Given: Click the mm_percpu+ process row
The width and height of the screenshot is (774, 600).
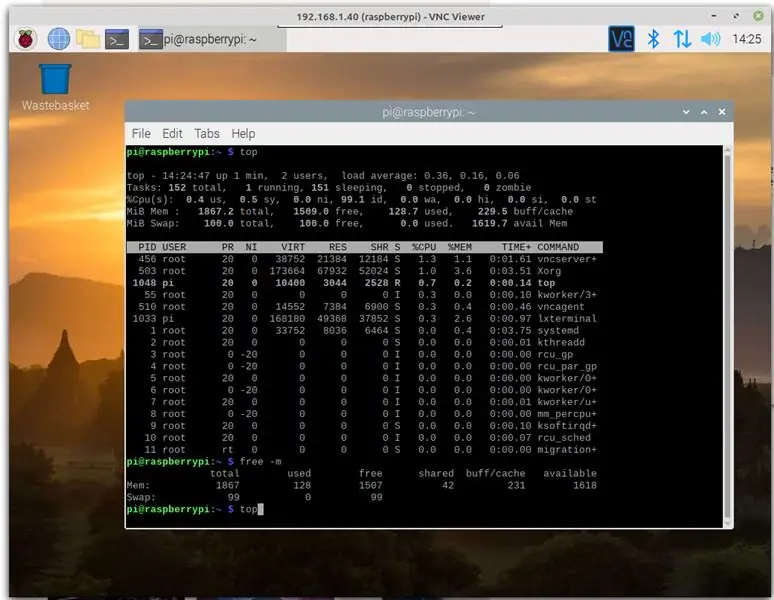Looking at the screenshot, I should click(364, 414).
